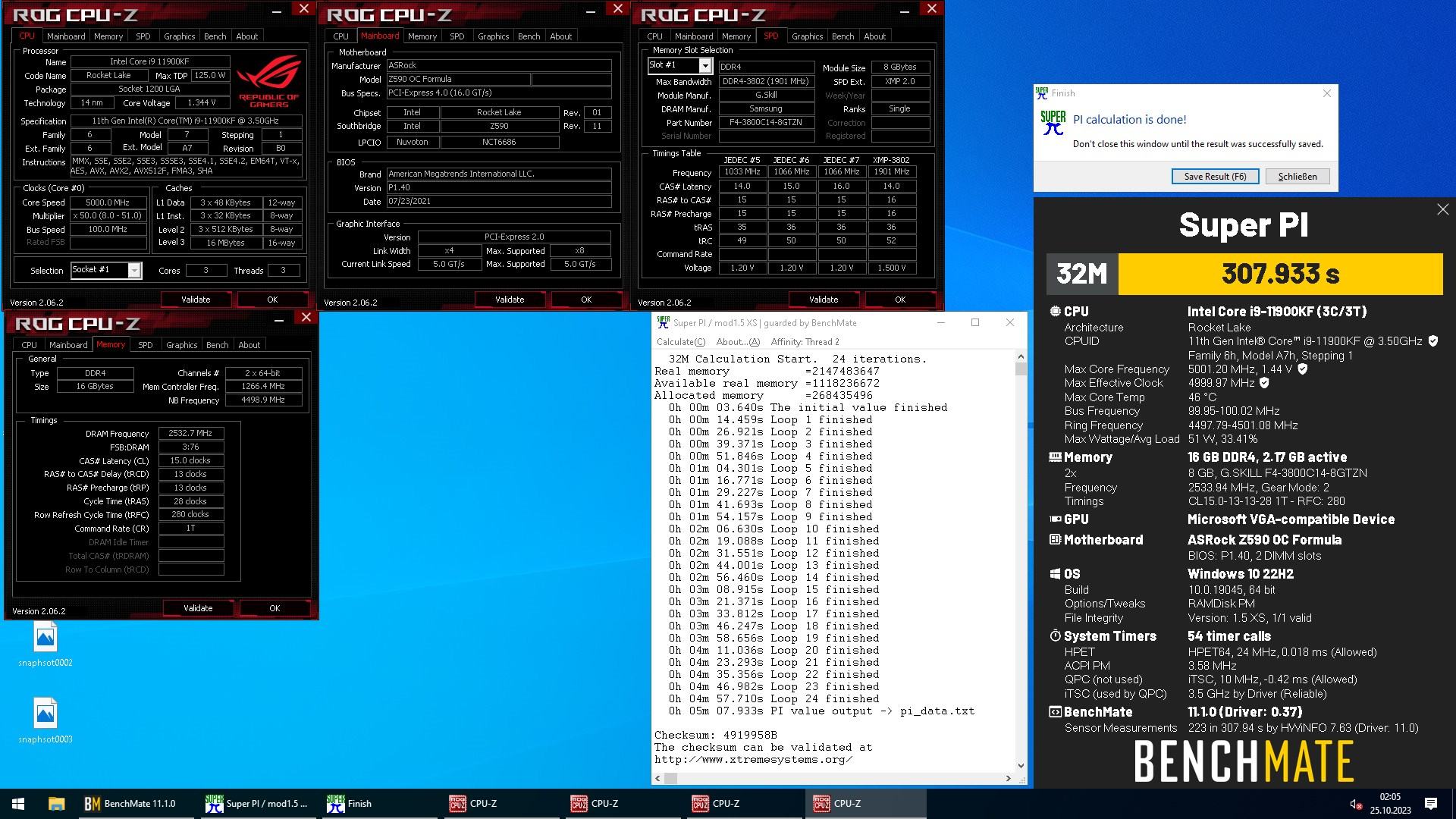
Task: Open SPD tab in CPU window
Action: (x=143, y=36)
